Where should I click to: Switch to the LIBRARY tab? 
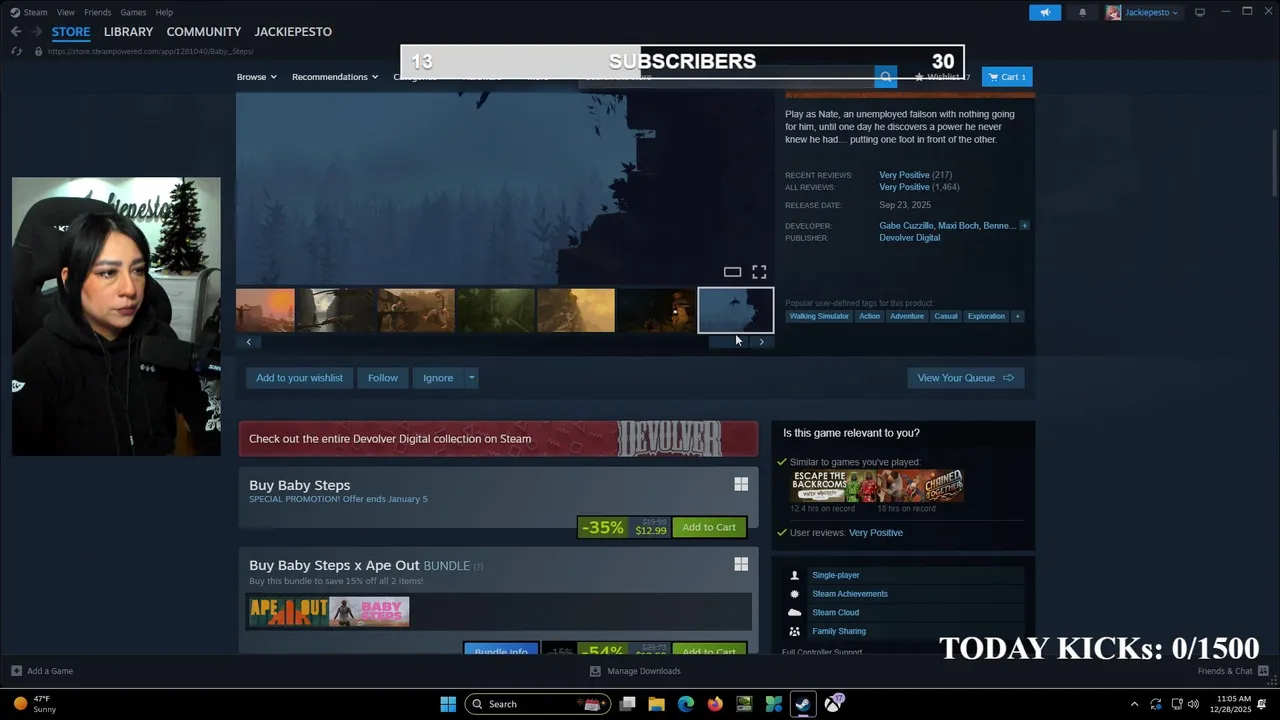pyautogui.click(x=128, y=32)
